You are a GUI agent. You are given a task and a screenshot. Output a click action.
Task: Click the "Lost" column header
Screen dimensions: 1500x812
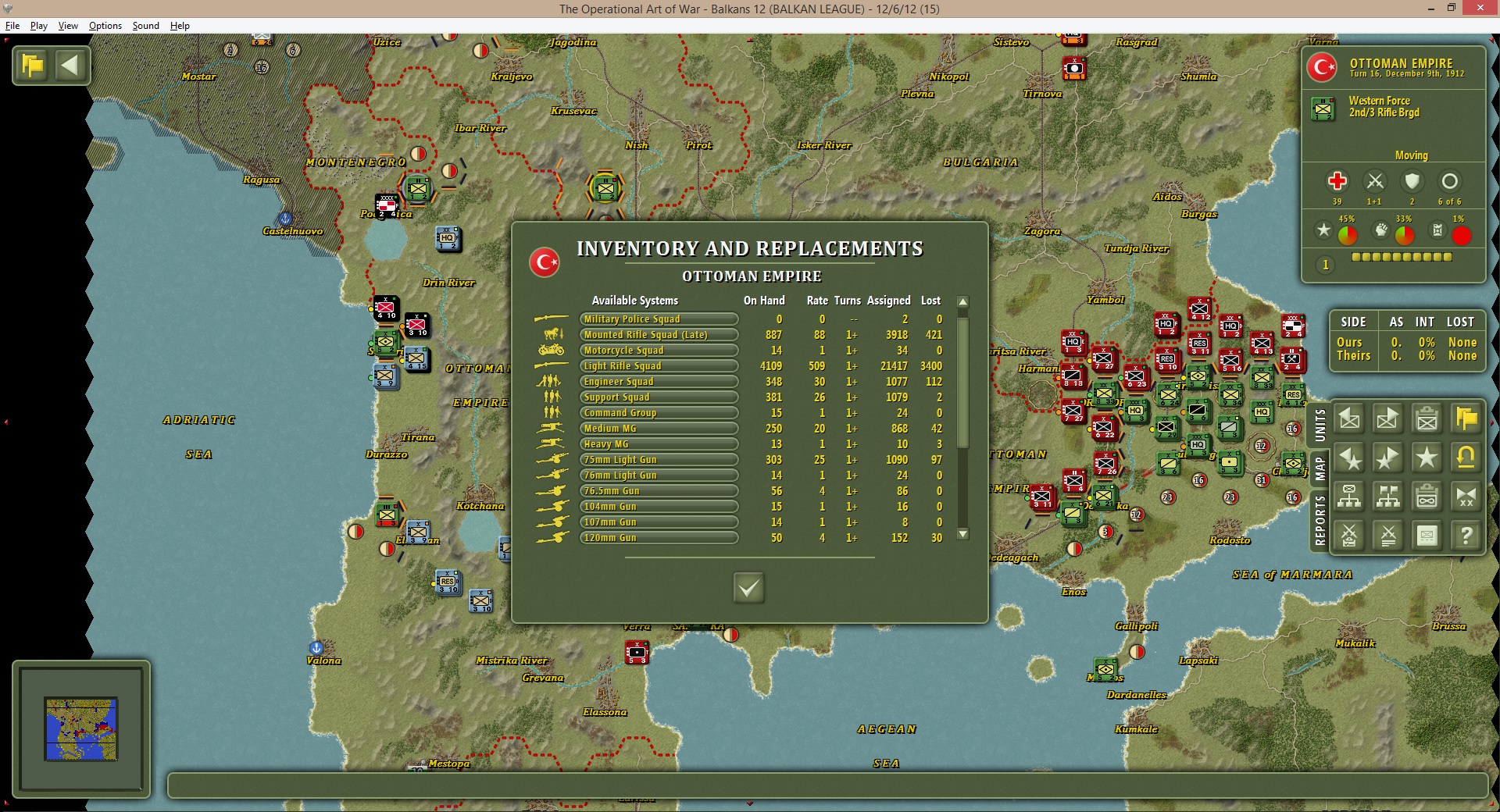point(930,301)
